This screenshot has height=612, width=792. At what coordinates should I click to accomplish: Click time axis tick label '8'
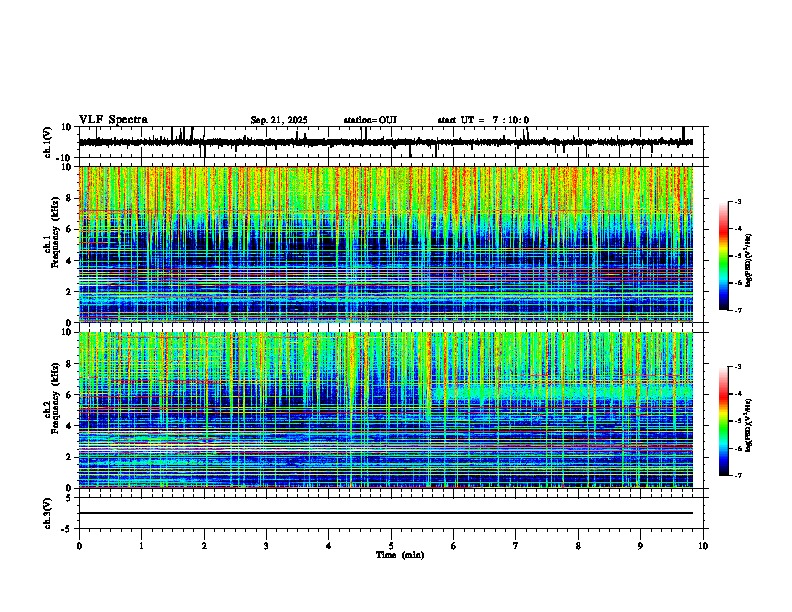pos(578,546)
